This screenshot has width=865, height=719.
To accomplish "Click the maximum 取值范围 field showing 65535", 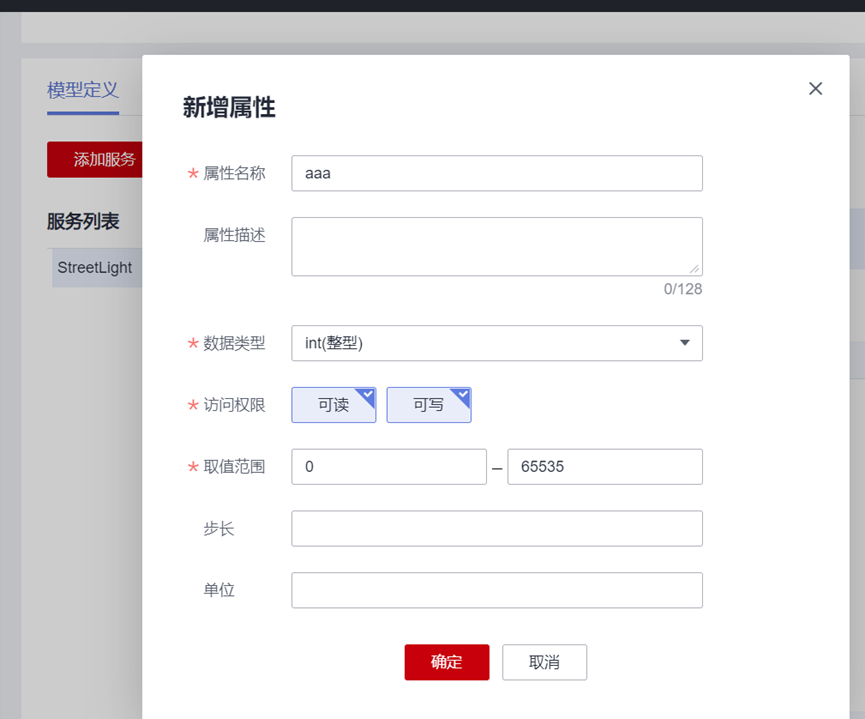I will (604, 467).
